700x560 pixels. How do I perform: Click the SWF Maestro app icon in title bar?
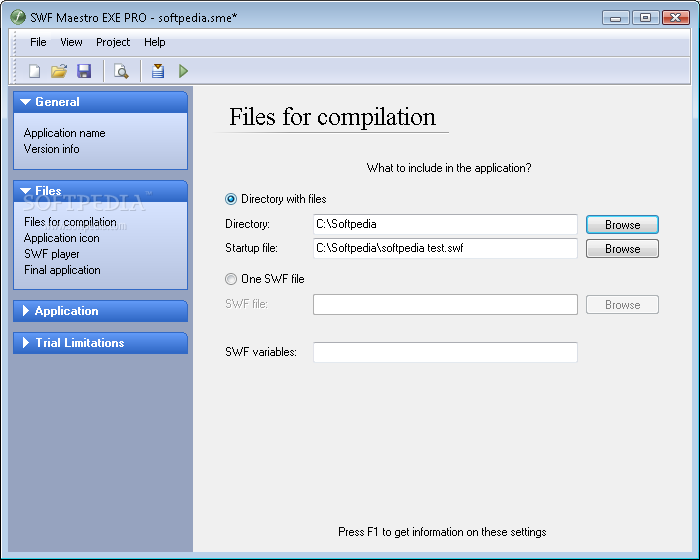18,17
